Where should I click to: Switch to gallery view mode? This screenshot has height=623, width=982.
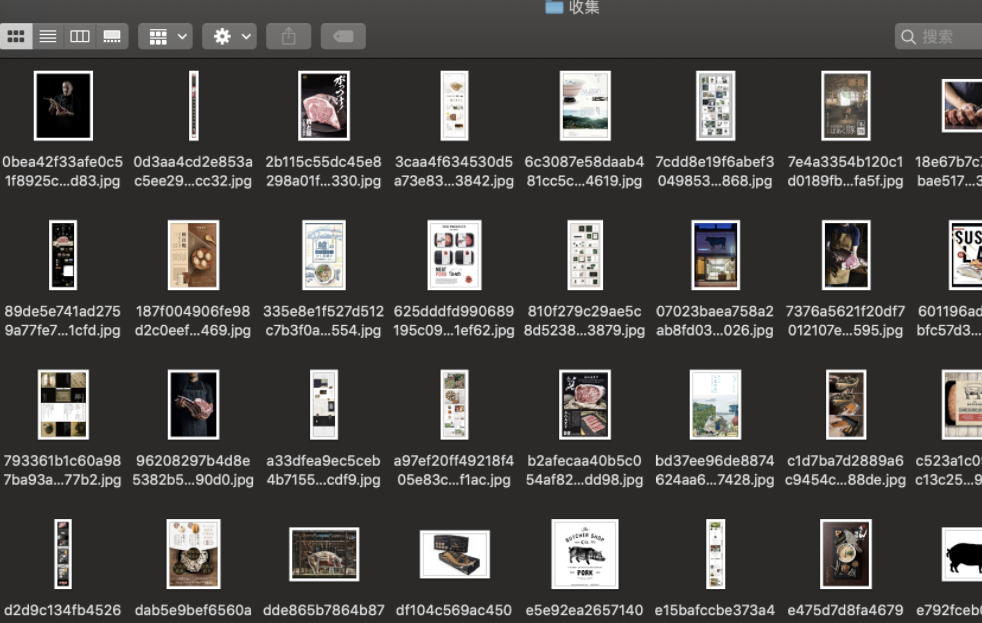click(112, 36)
